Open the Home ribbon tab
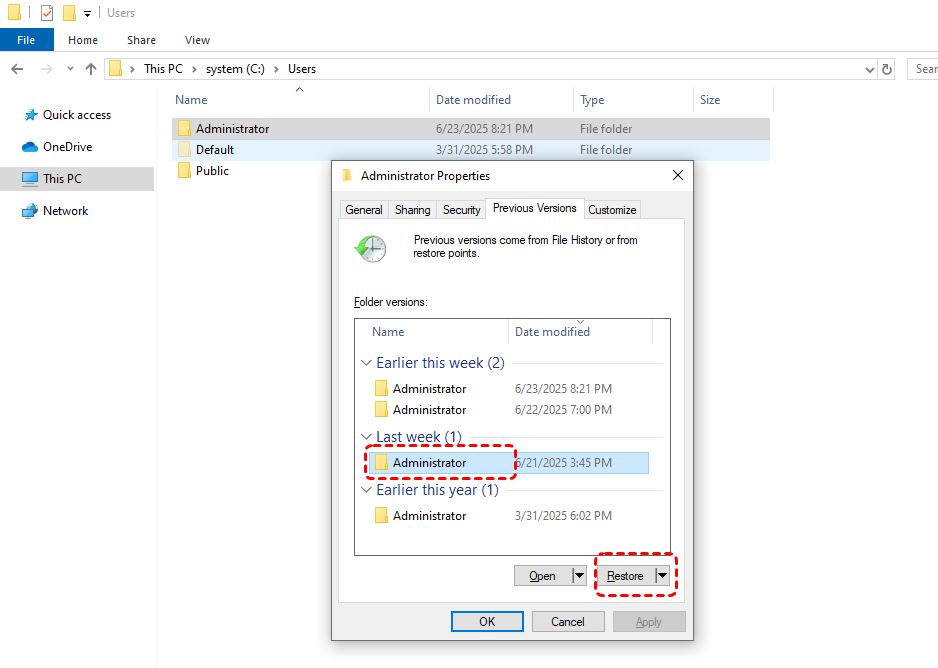This screenshot has width=938, height=668. [83, 40]
